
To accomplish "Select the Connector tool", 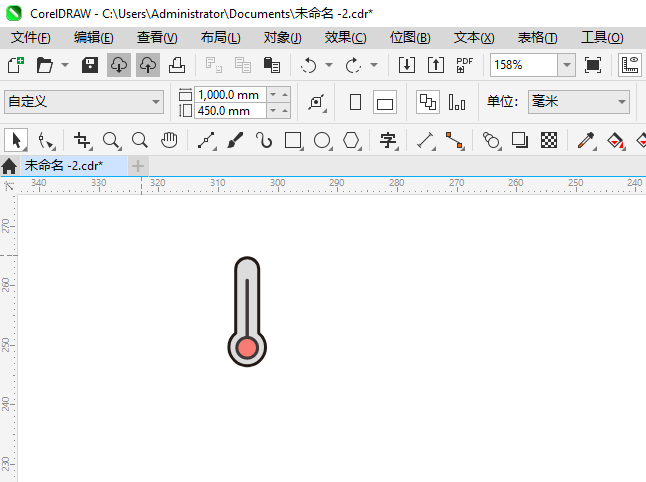I will 455,140.
